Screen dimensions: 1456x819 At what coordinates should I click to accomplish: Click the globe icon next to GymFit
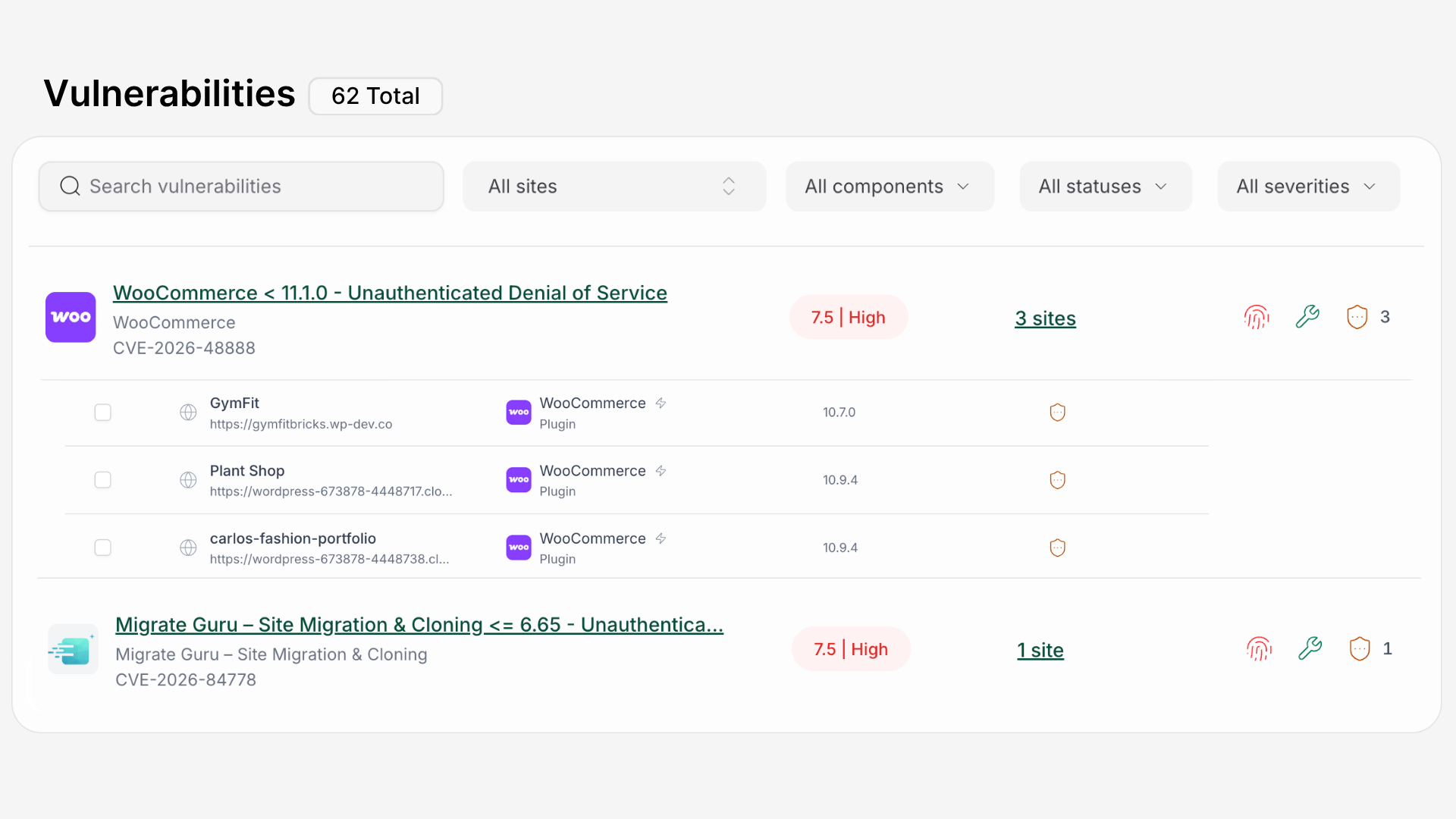188,412
